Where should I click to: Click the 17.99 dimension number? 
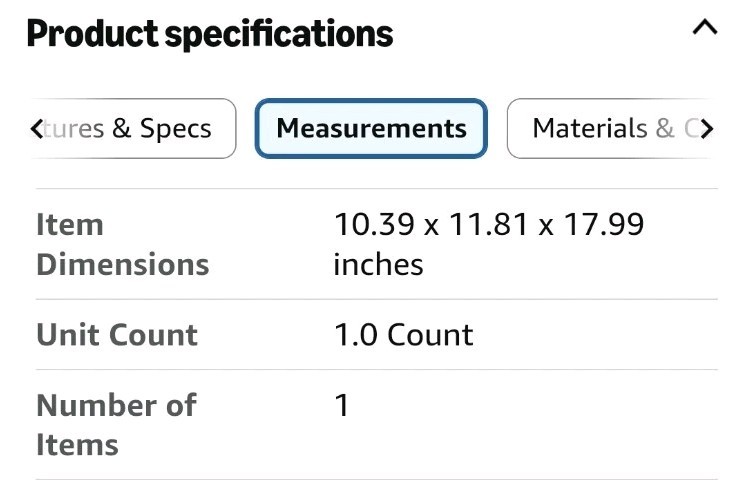602,225
